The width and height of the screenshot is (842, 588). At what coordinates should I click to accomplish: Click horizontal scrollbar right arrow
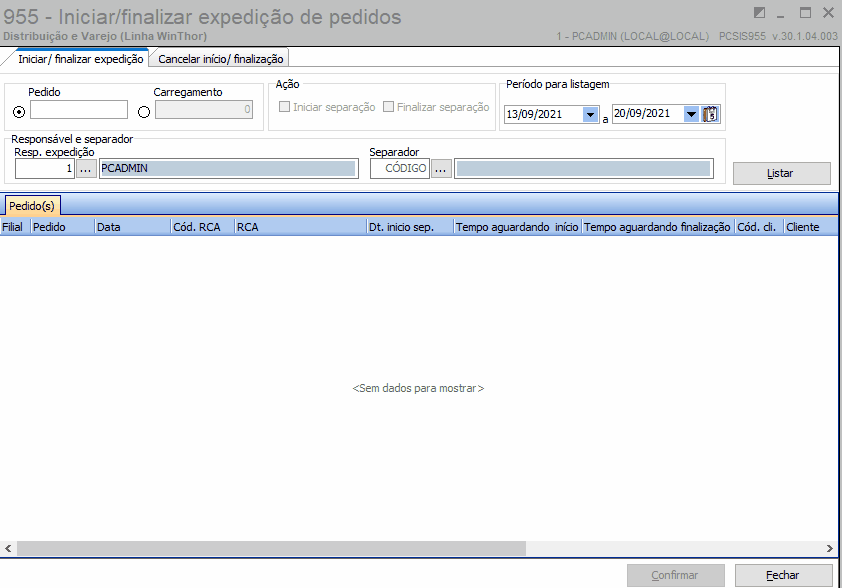coord(830,548)
